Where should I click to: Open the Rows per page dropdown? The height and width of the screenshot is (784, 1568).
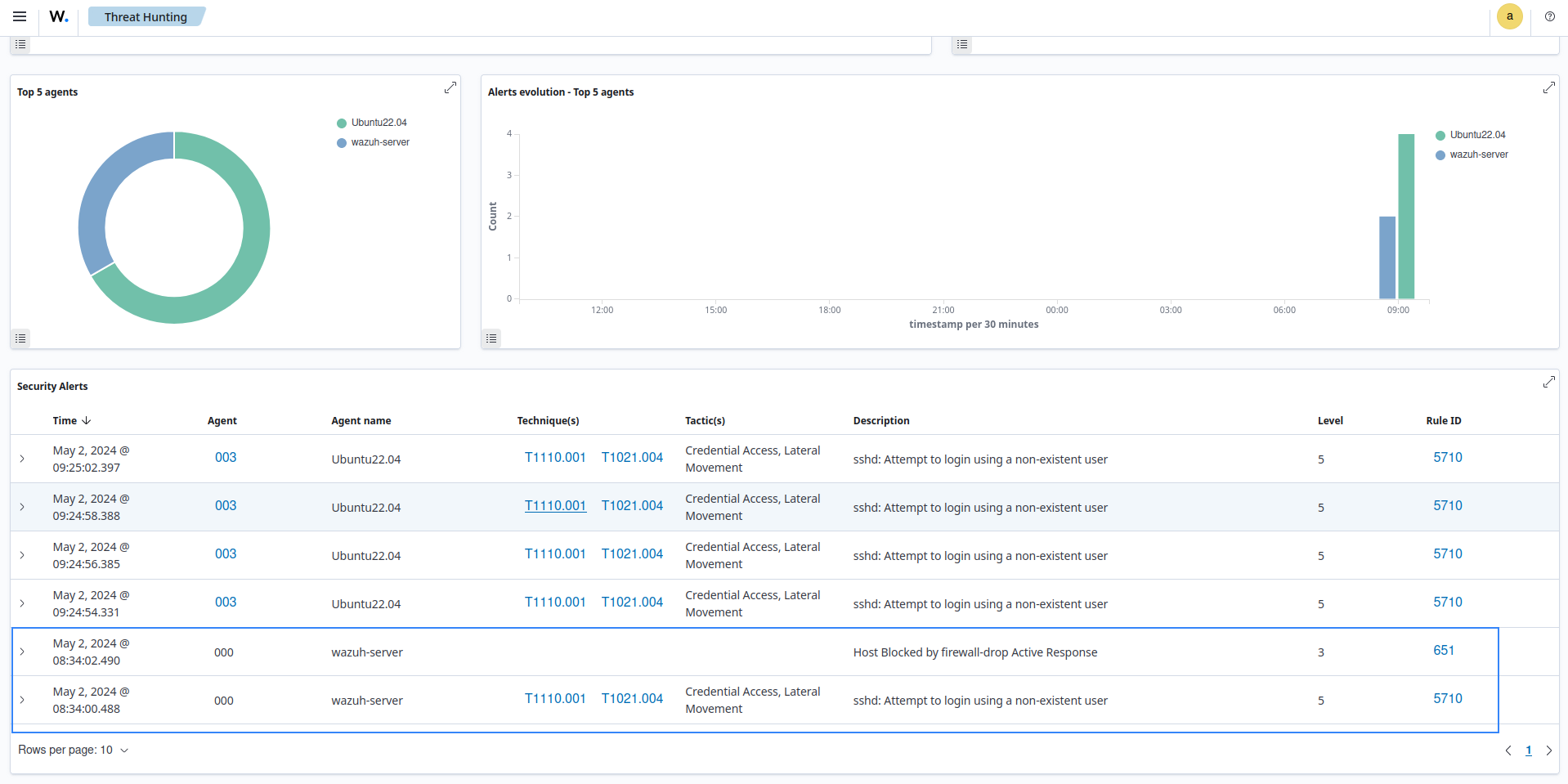(74, 750)
